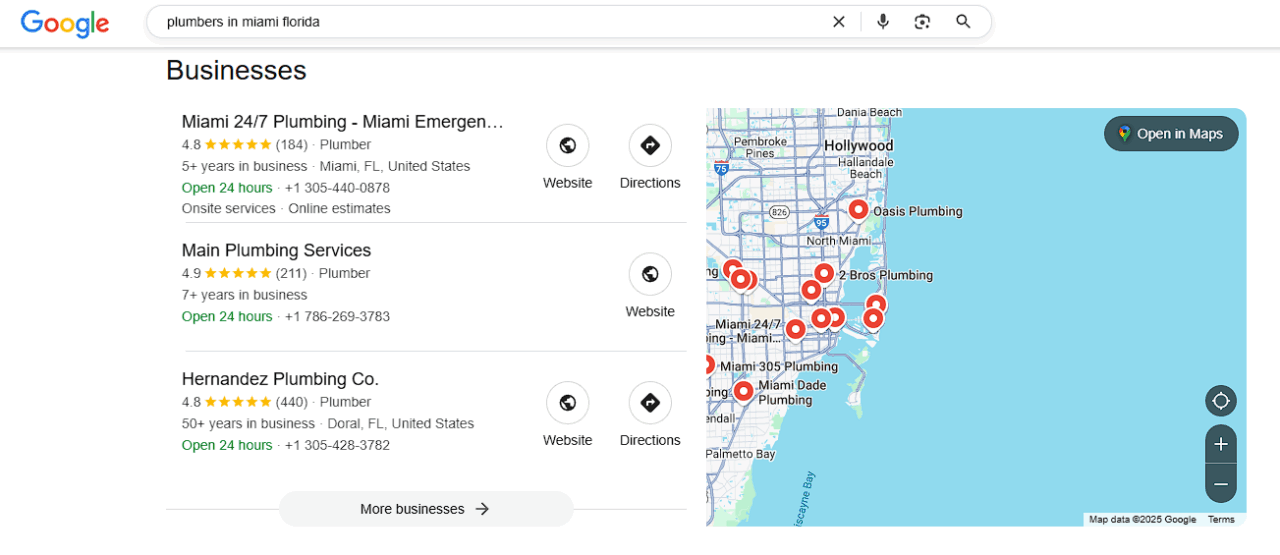Click phone number +1 305-428-3782
Image resolution: width=1280 pixels, height=555 pixels.
click(337, 445)
